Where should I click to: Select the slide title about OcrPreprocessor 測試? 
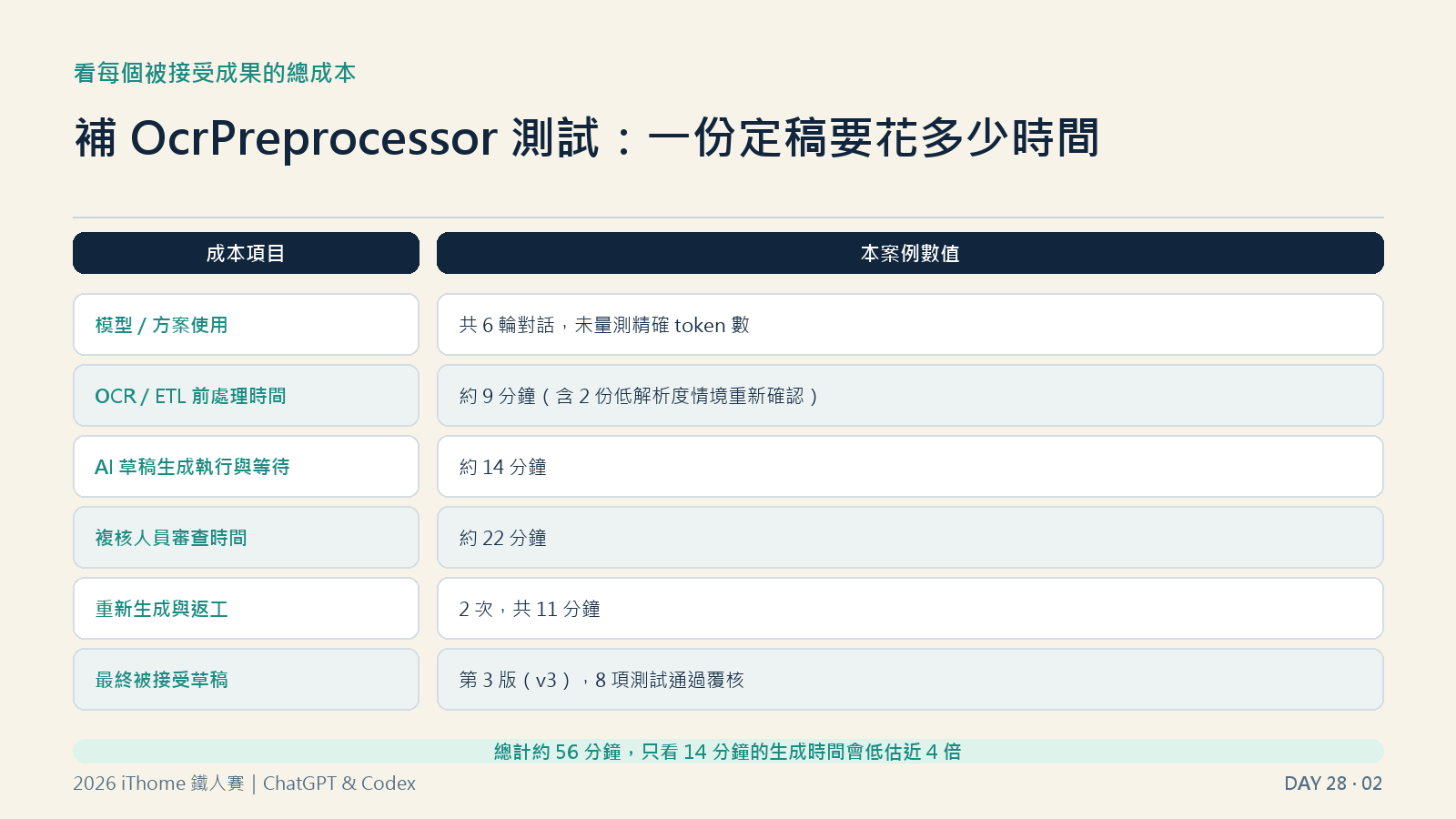point(587,138)
